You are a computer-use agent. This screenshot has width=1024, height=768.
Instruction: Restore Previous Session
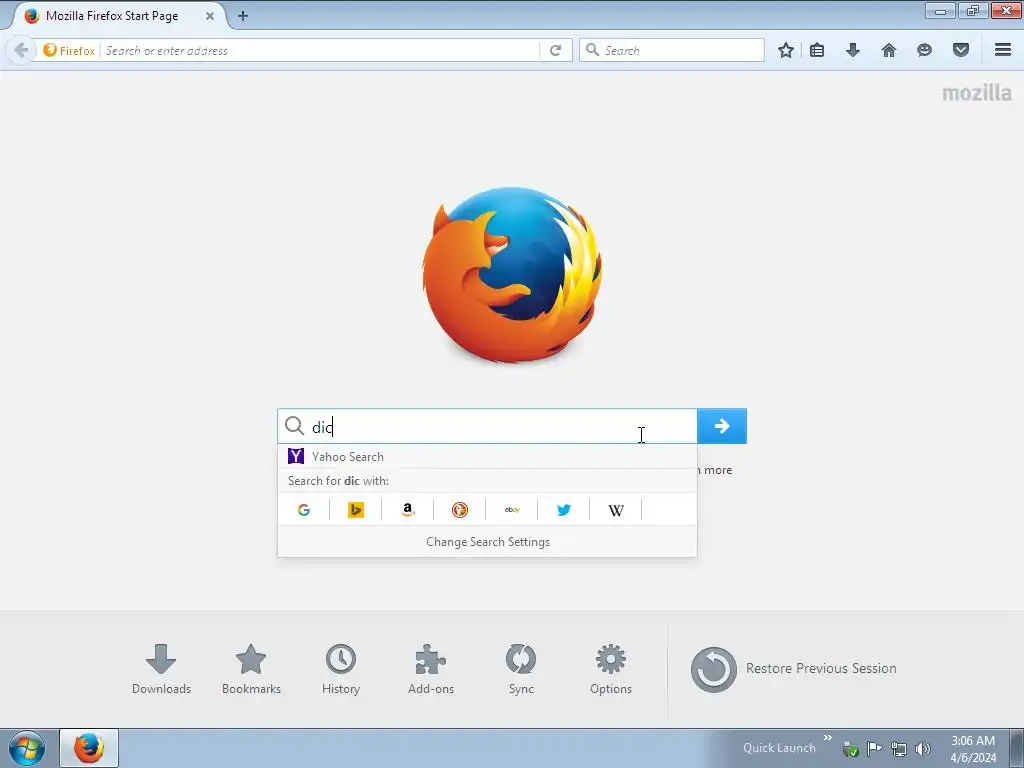click(794, 669)
